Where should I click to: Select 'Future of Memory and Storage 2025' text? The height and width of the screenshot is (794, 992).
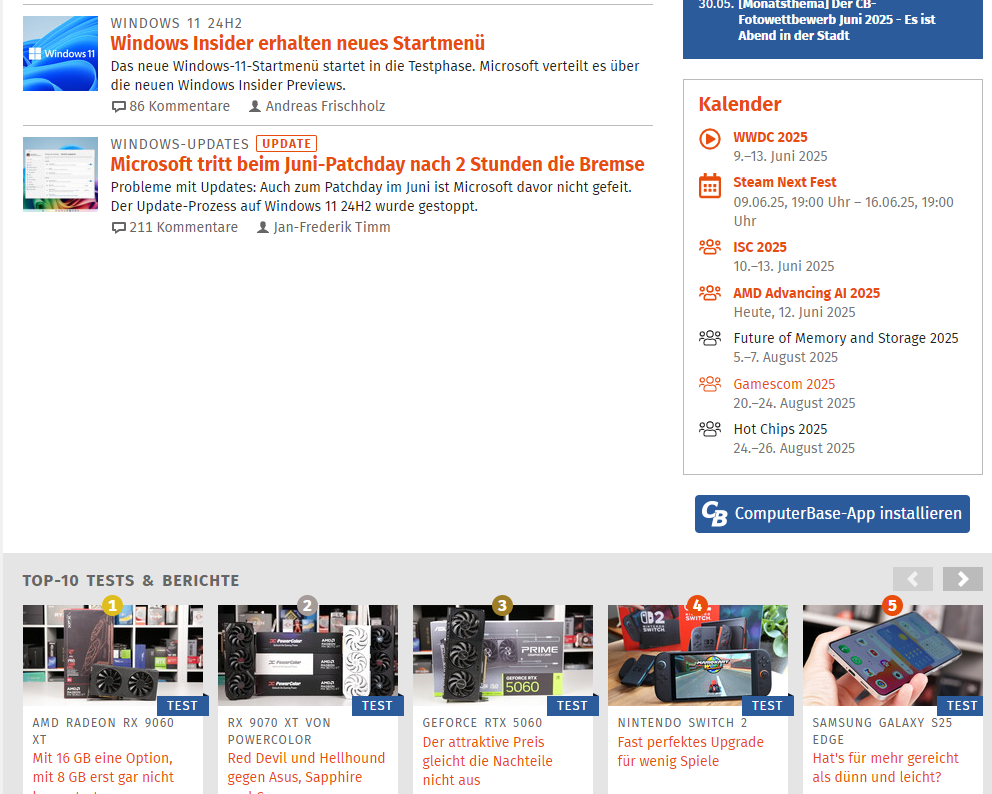pyautogui.click(x=846, y=338)
